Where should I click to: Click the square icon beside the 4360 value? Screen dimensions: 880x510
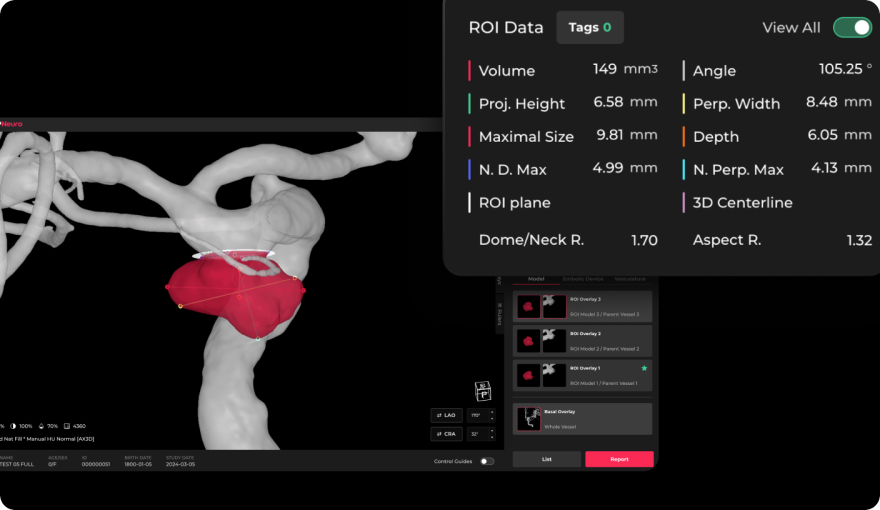click(x=66, y=426)
